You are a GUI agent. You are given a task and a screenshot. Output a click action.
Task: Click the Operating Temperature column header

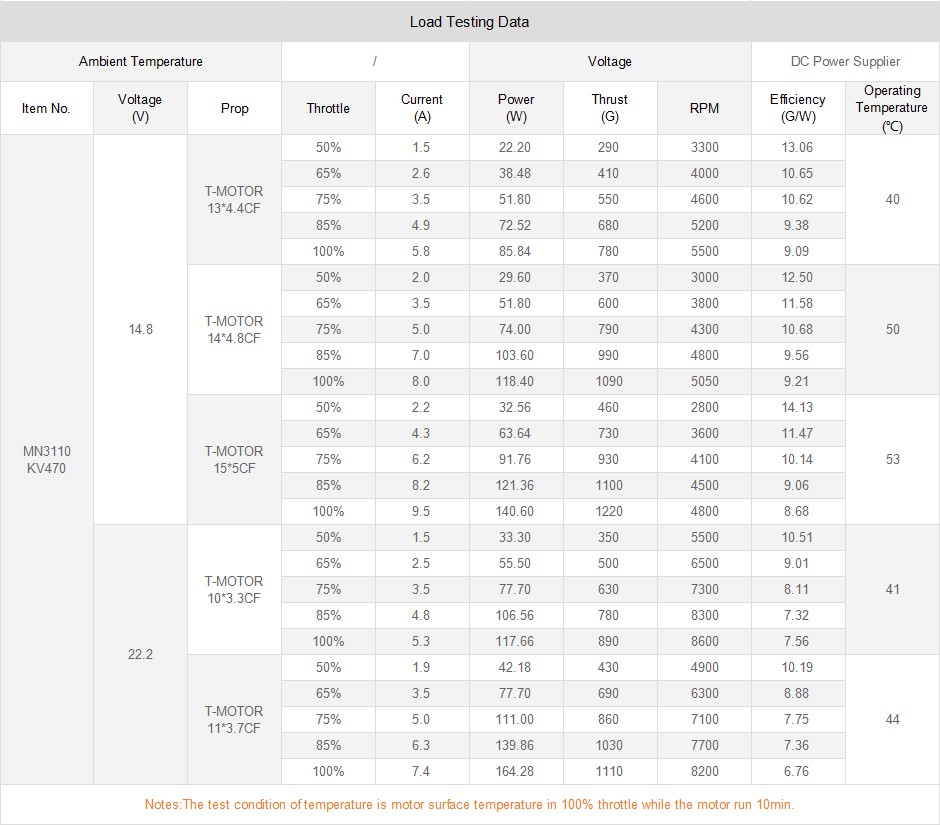[x=892, y=108]
